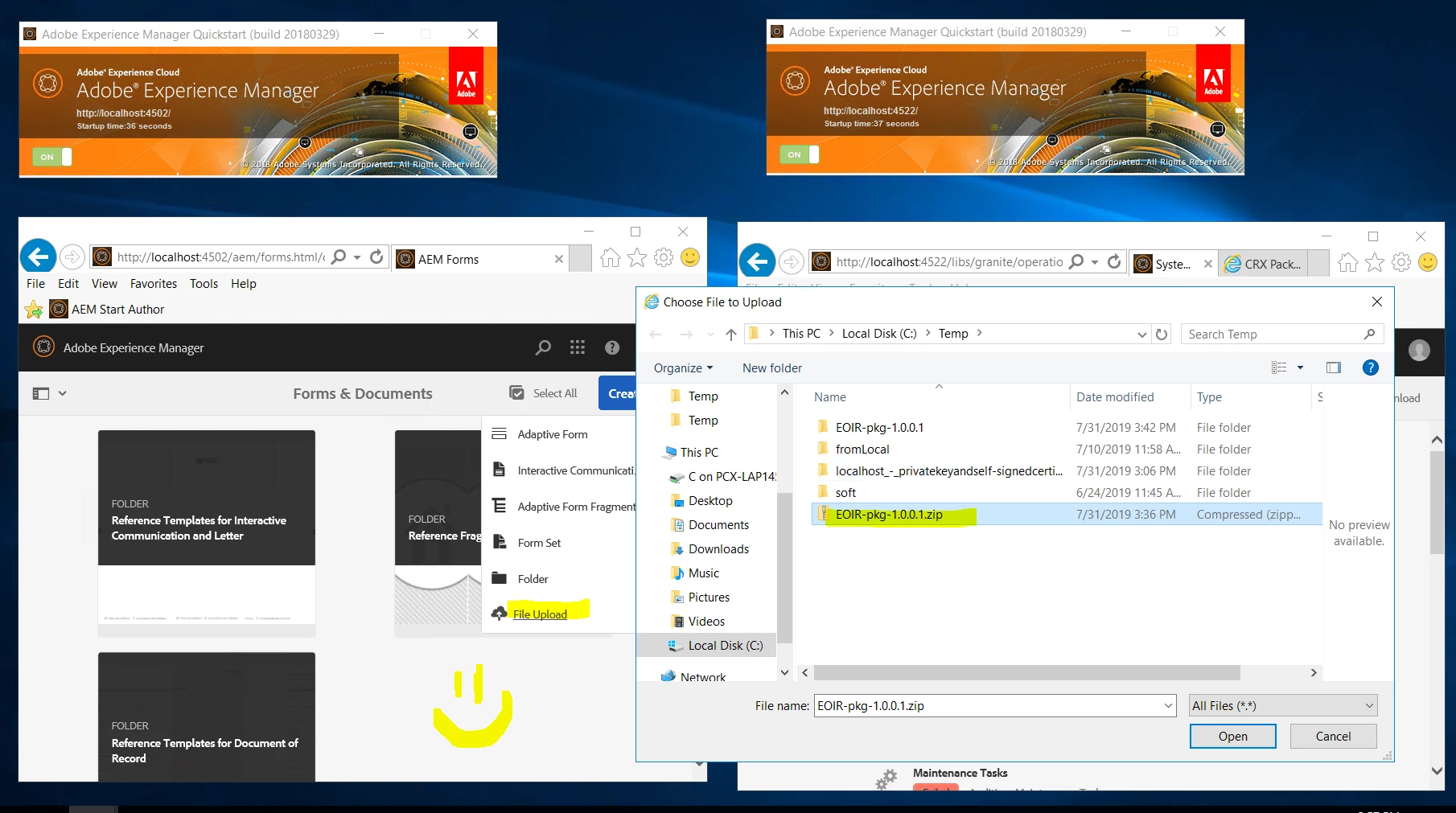Click AEM search magnifier in black header

(x=544, y=347)
